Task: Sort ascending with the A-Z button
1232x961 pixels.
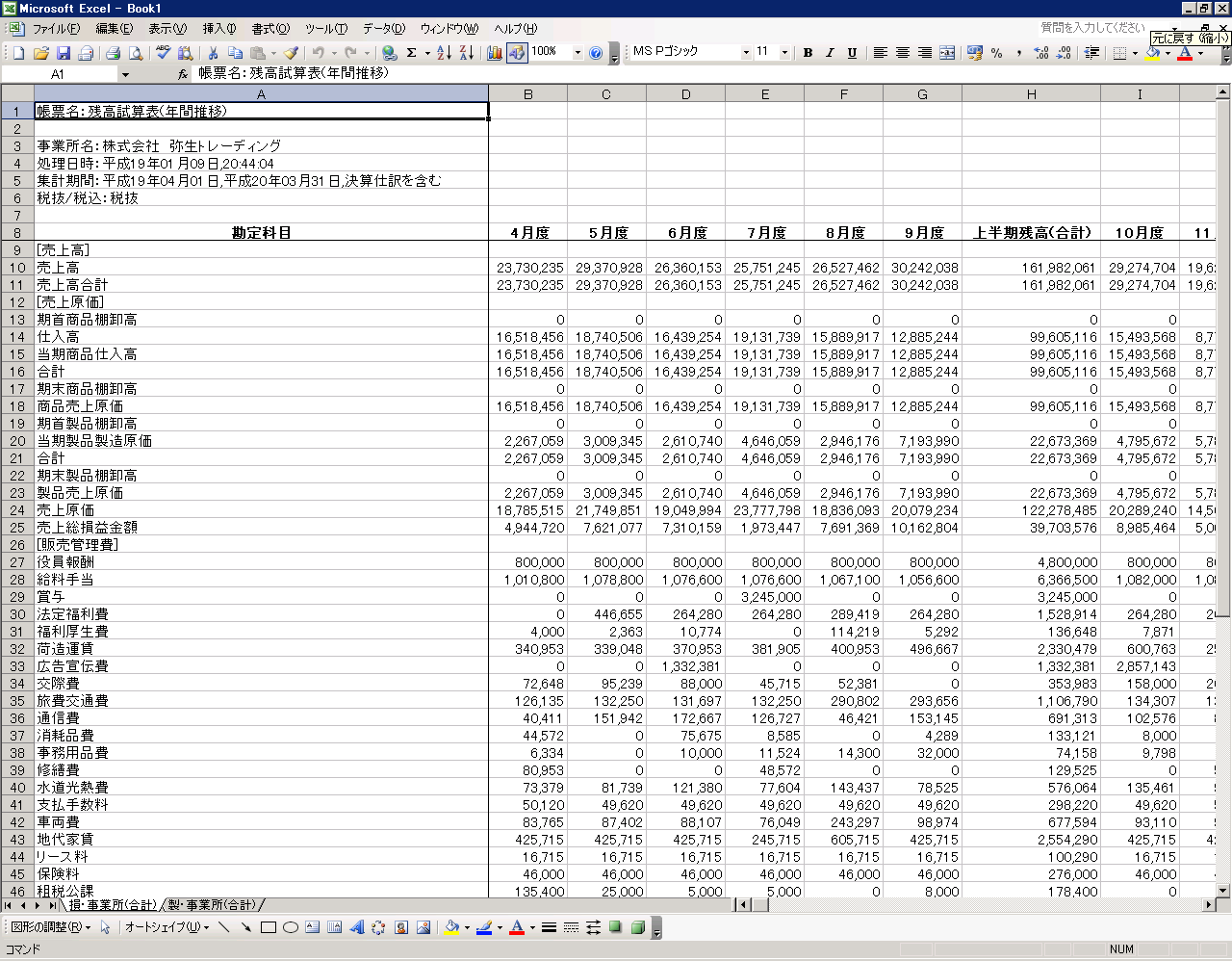Action: 444,53
